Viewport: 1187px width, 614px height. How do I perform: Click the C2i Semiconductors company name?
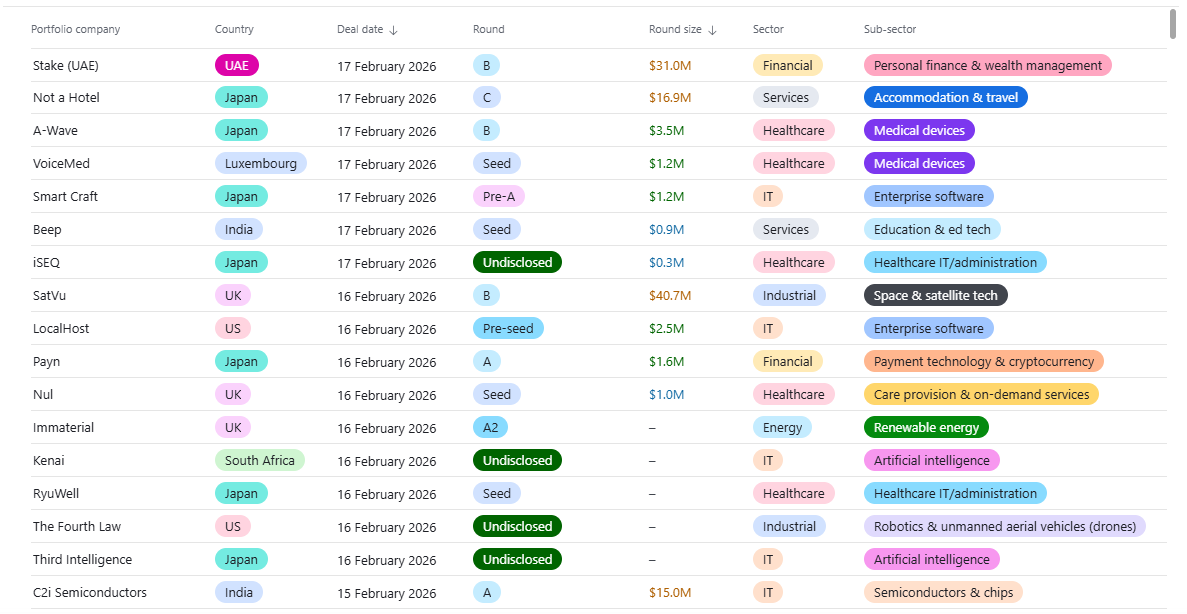click(90, 593)
